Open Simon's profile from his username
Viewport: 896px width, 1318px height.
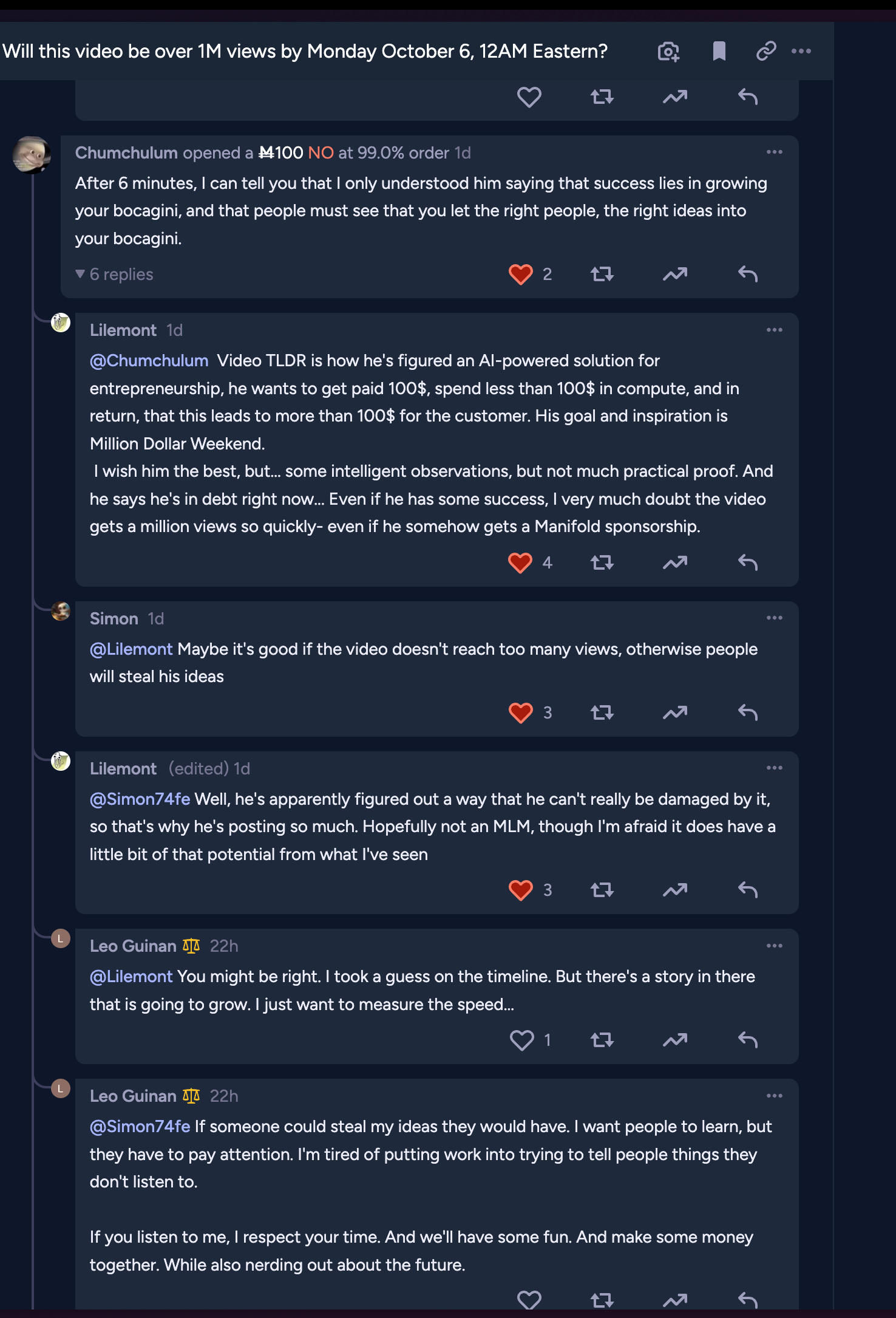click(114, 619)
